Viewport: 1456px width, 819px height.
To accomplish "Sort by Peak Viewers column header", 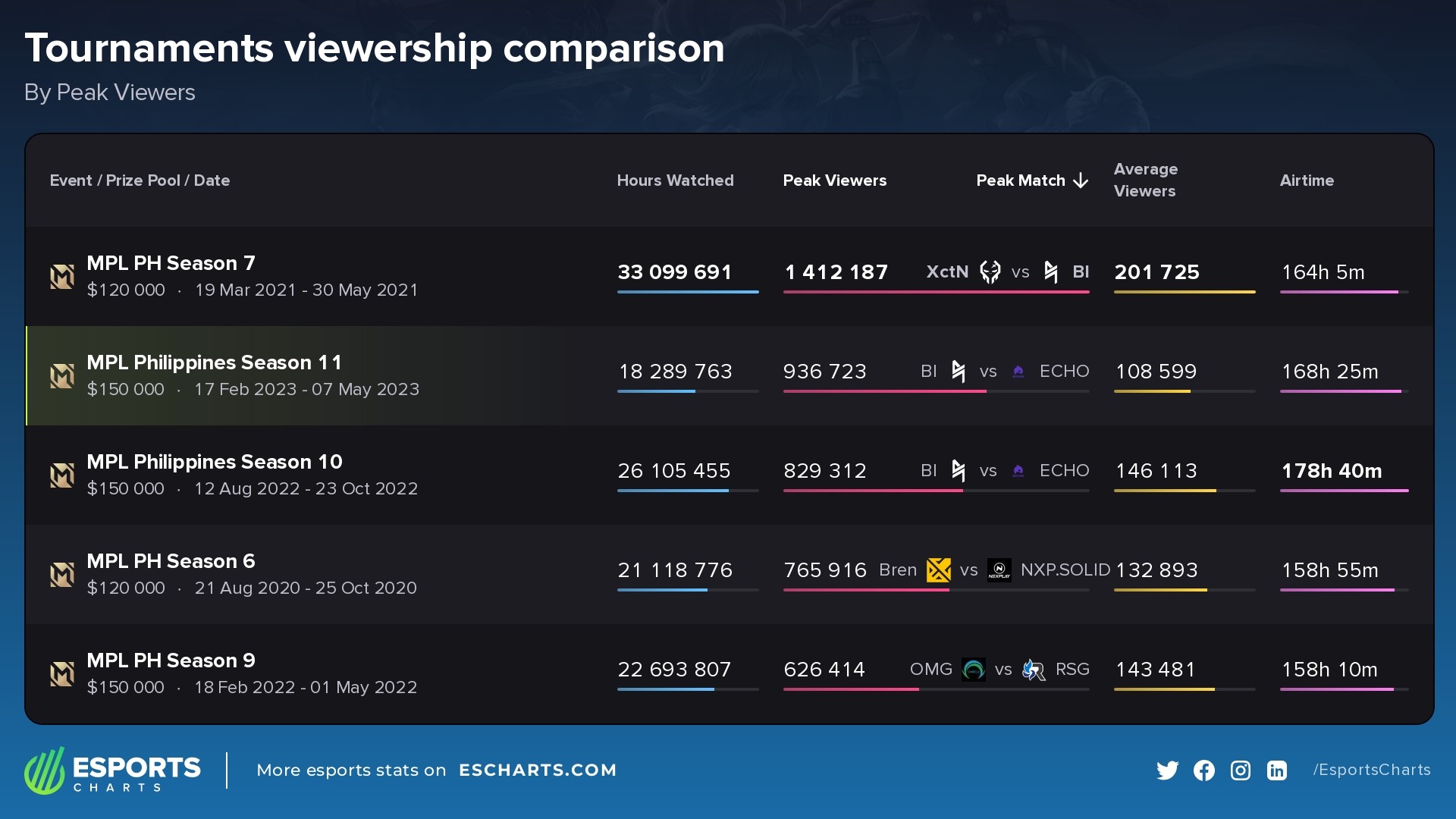I will coord(834,180).
